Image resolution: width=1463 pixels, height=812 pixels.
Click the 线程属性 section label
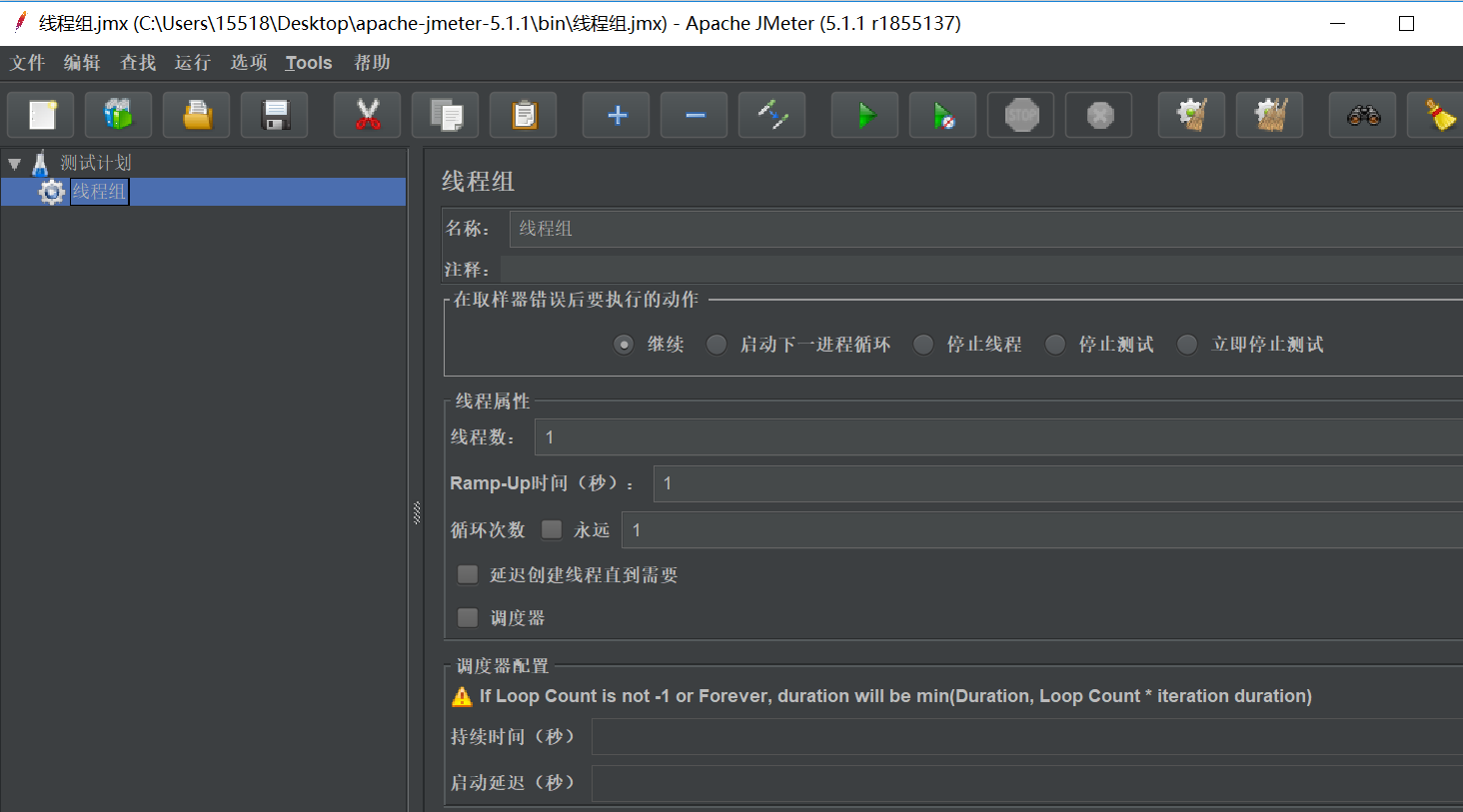(x=493, y=402)
